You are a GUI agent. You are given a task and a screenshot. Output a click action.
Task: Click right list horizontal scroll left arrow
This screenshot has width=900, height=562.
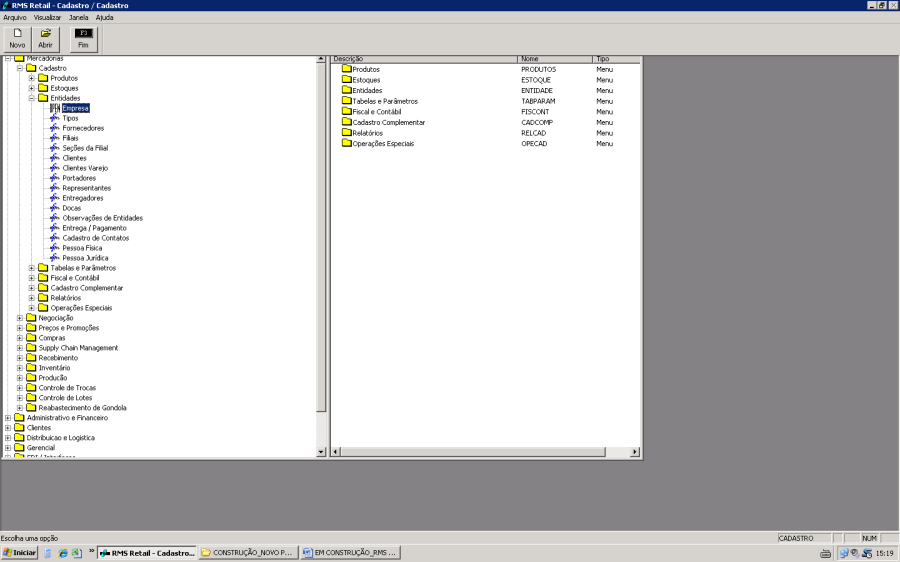point(336,452)
